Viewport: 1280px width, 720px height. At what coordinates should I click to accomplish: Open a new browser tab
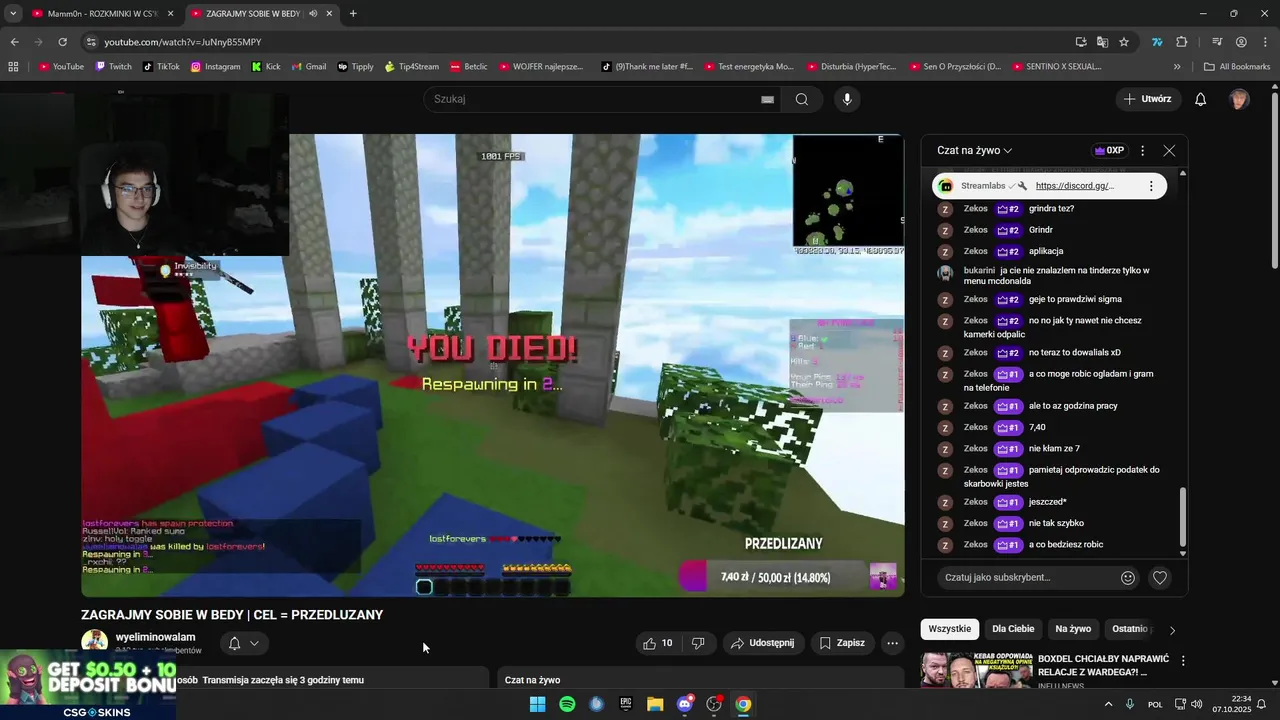(x=353, y=14)
